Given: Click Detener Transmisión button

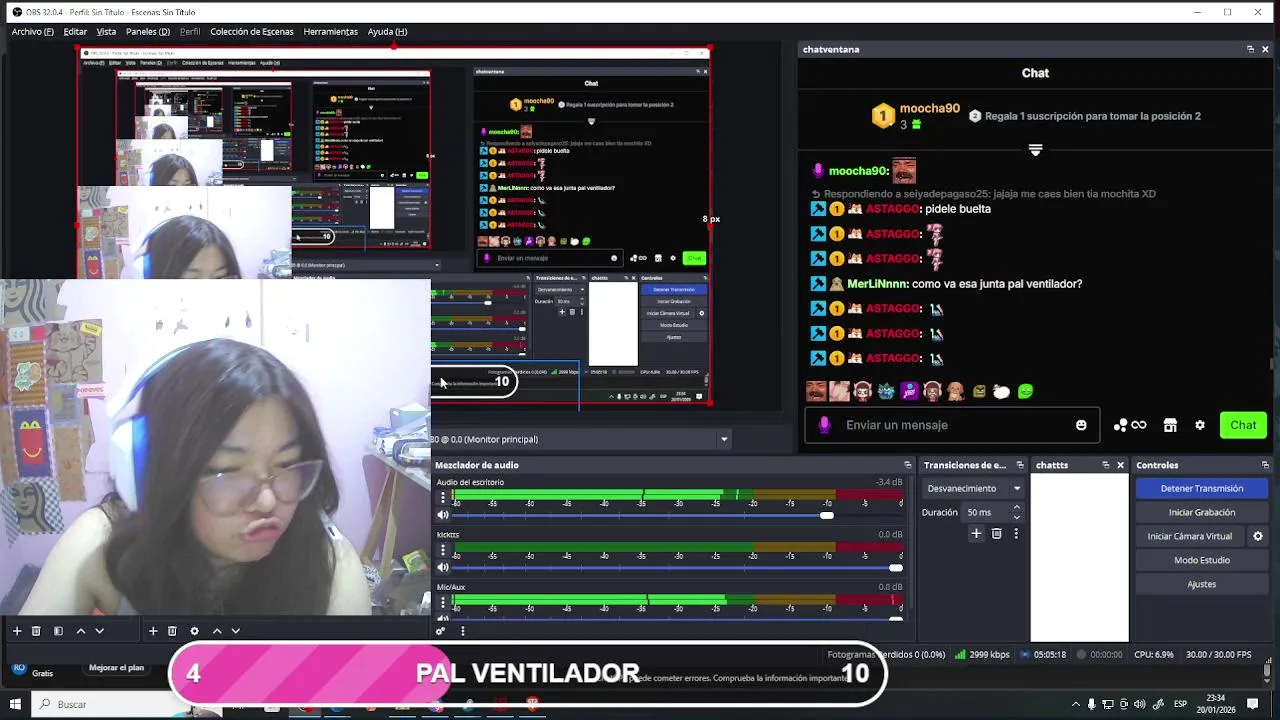Looking at the screenshot, I should click(x=1201, y=488).
